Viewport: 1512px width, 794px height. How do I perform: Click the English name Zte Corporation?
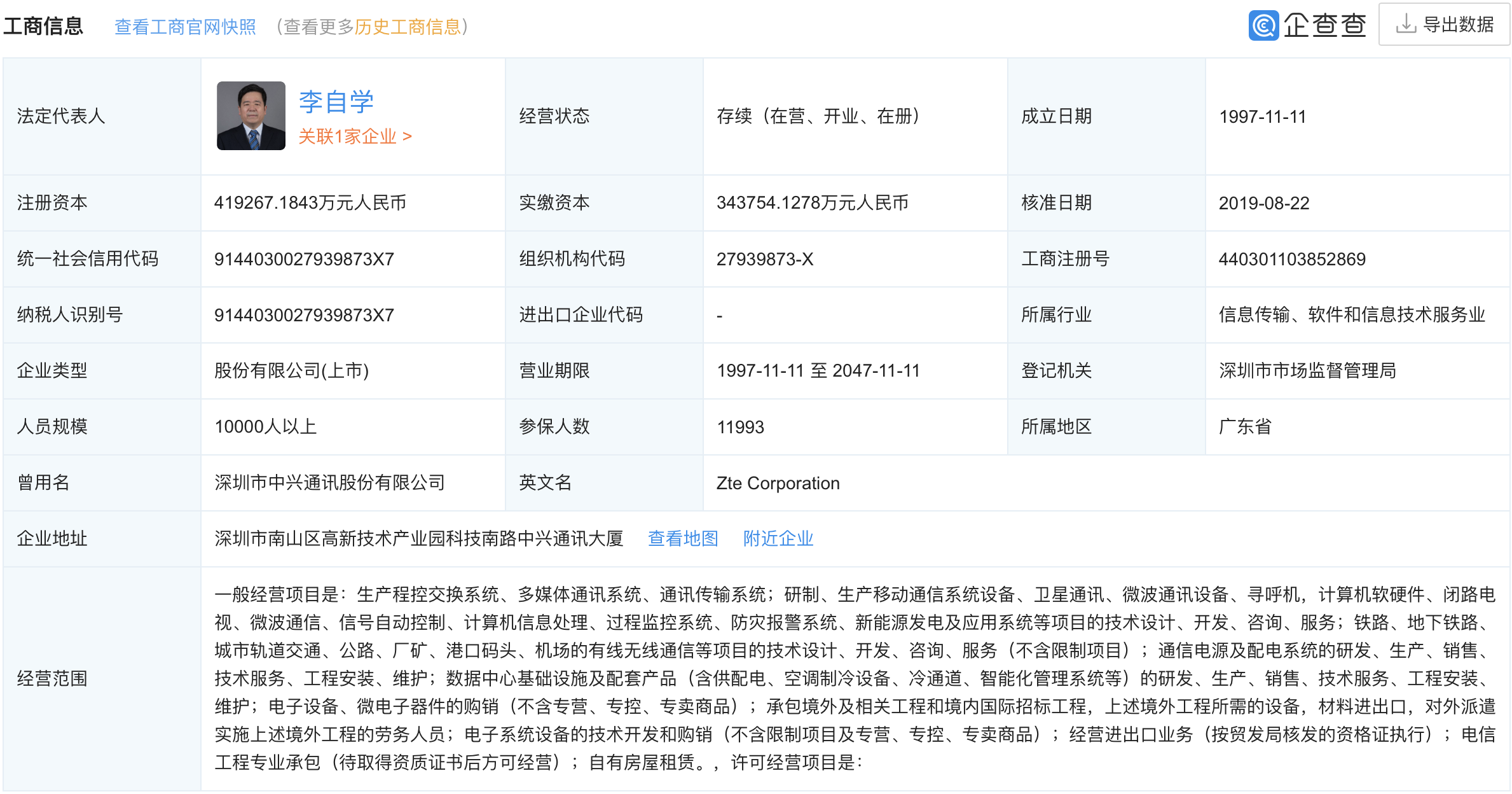(776, 483)
